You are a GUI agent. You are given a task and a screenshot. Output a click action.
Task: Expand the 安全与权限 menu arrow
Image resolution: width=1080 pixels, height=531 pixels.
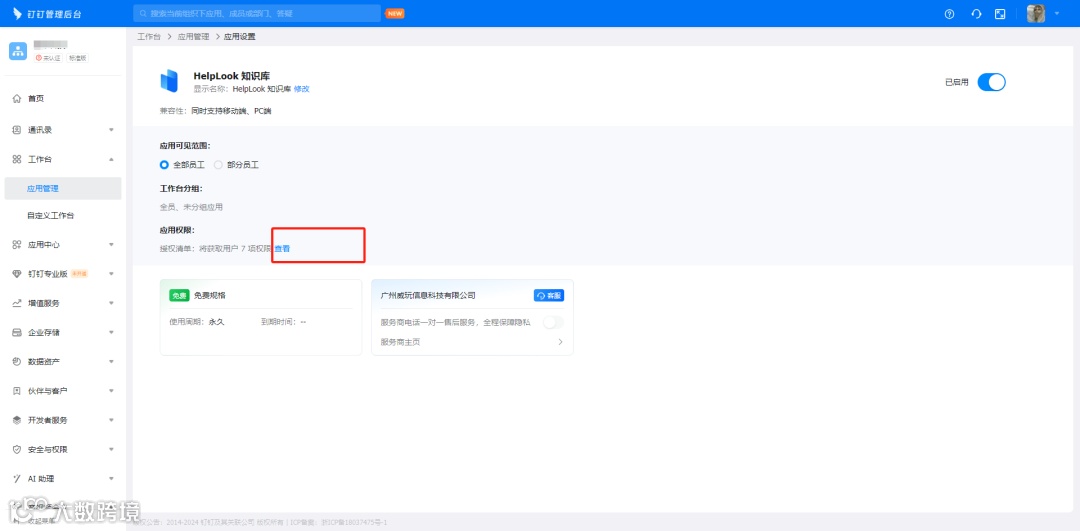point(111,450)
